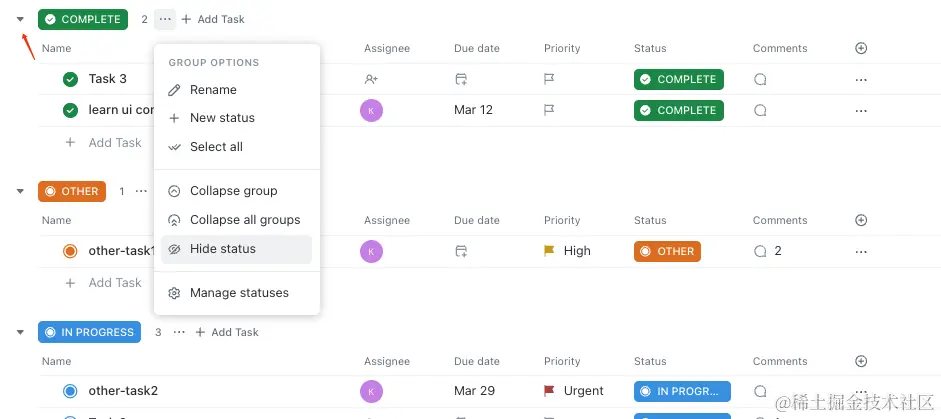Screen dimensions: 941x419
Task: Toggle the blue status circle of other-task2
Action: [x=70, y=391]
